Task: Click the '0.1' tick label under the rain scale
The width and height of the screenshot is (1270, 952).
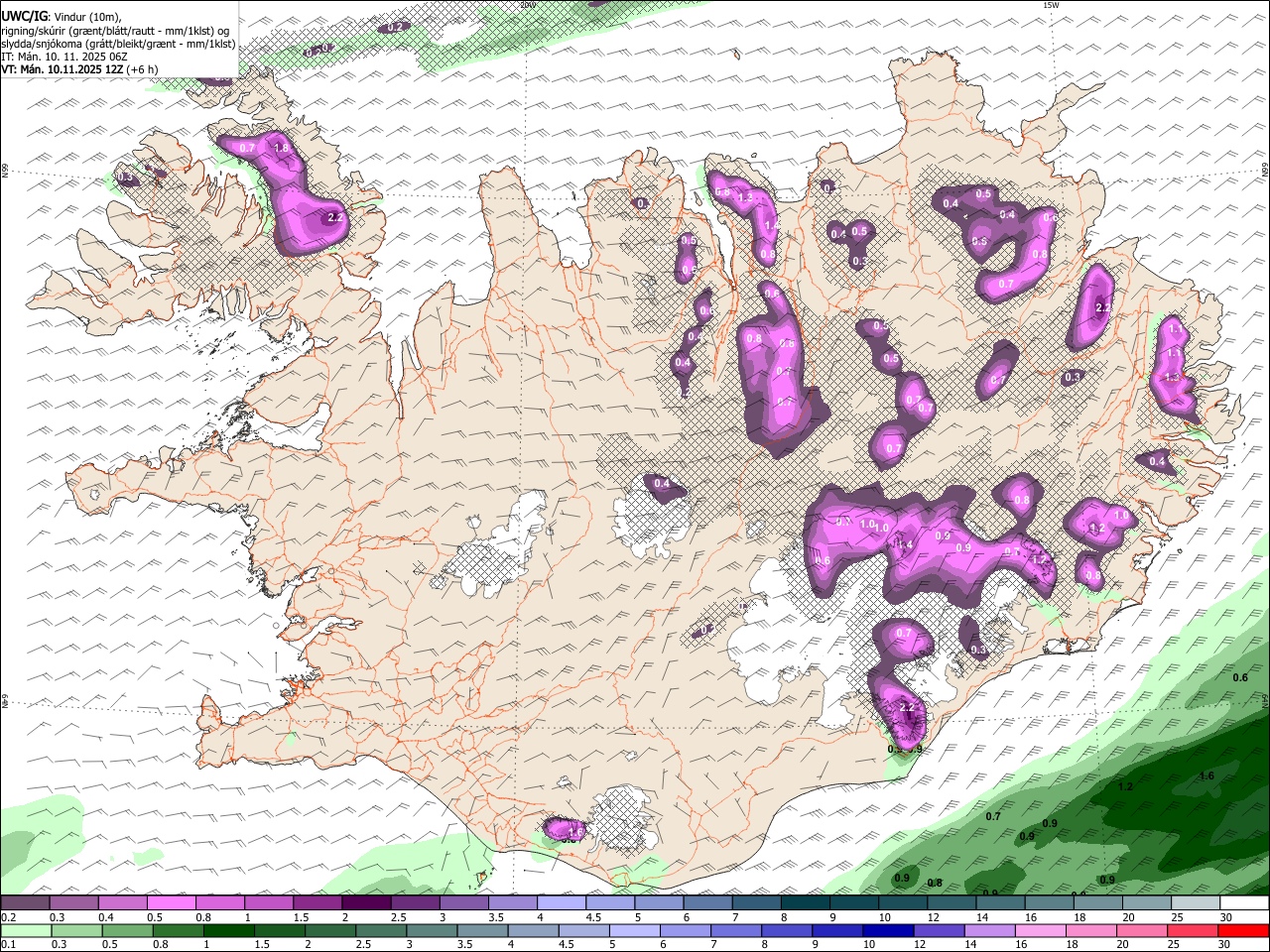Action: pos(8,944)
